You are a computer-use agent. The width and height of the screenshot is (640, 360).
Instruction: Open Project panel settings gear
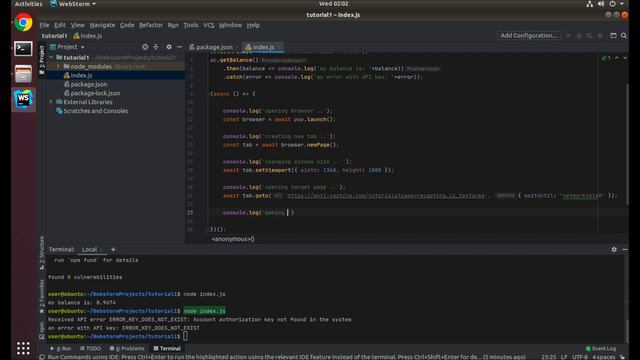tap(169, 47)
